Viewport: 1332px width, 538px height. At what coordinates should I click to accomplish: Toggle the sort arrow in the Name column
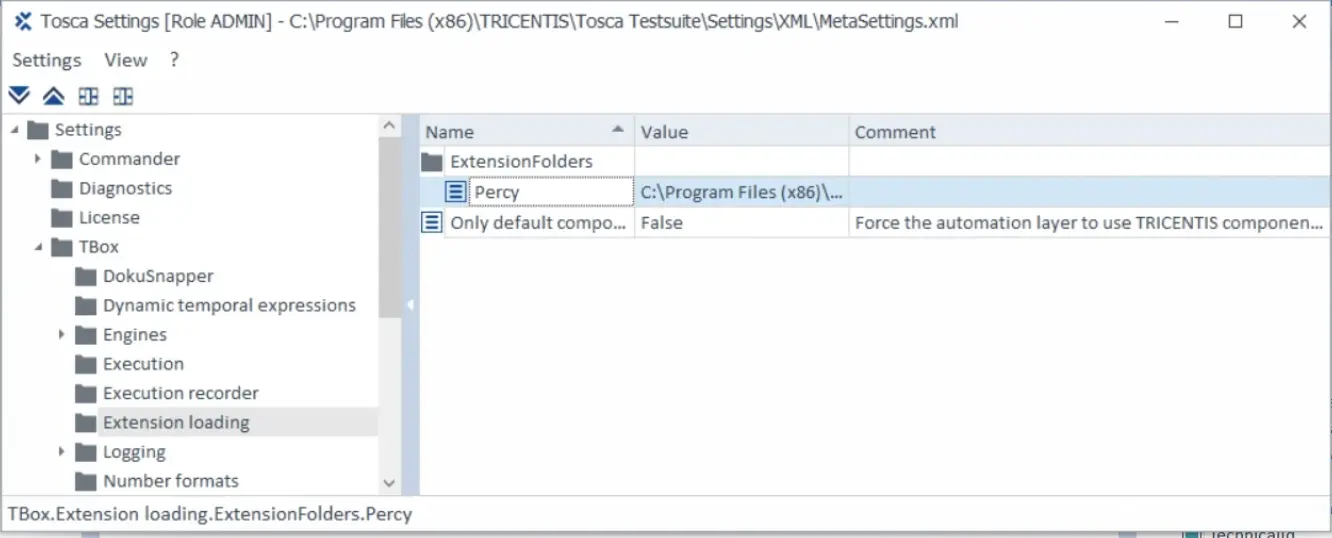coord(618,130)
